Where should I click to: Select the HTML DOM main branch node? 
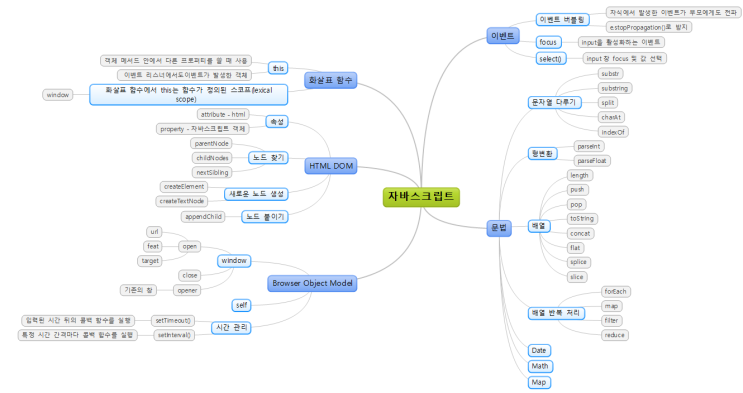pos(331,166)
